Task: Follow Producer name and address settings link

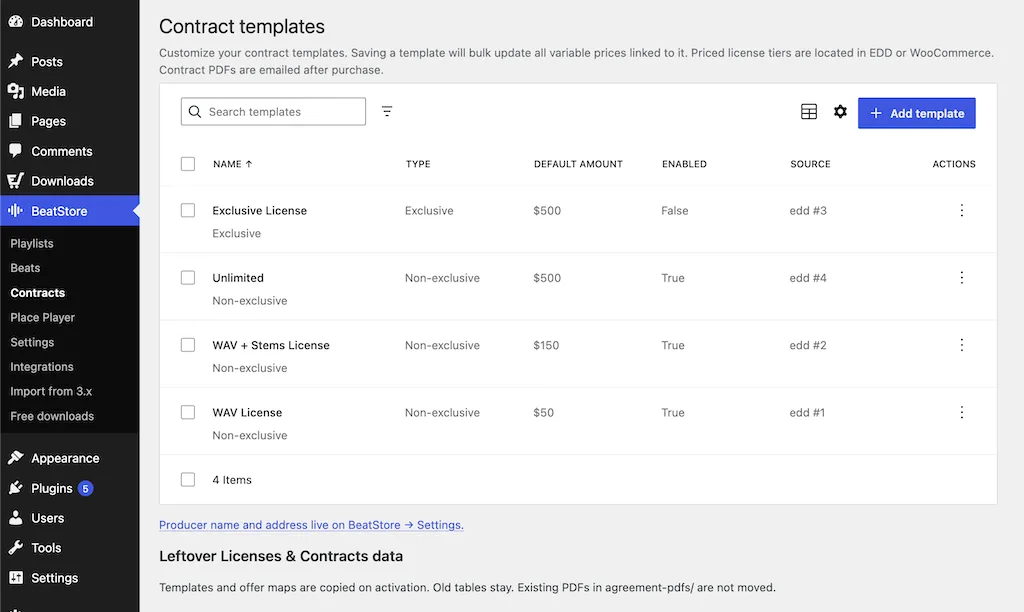Action: (x=311, y=524)
